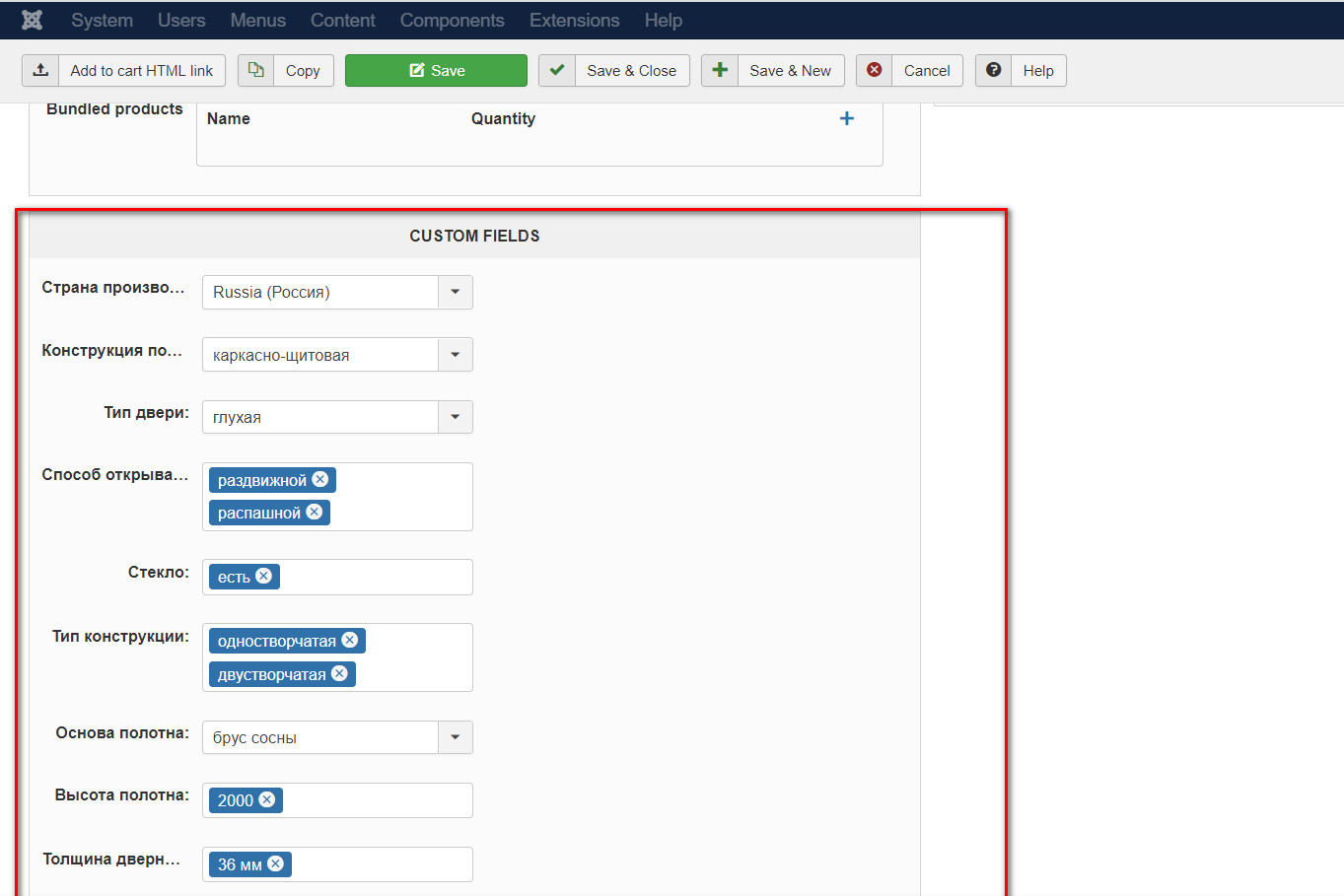Click the green Save button
The image size is (1344, 896).
pyautogui.click(x=436, y=71)
